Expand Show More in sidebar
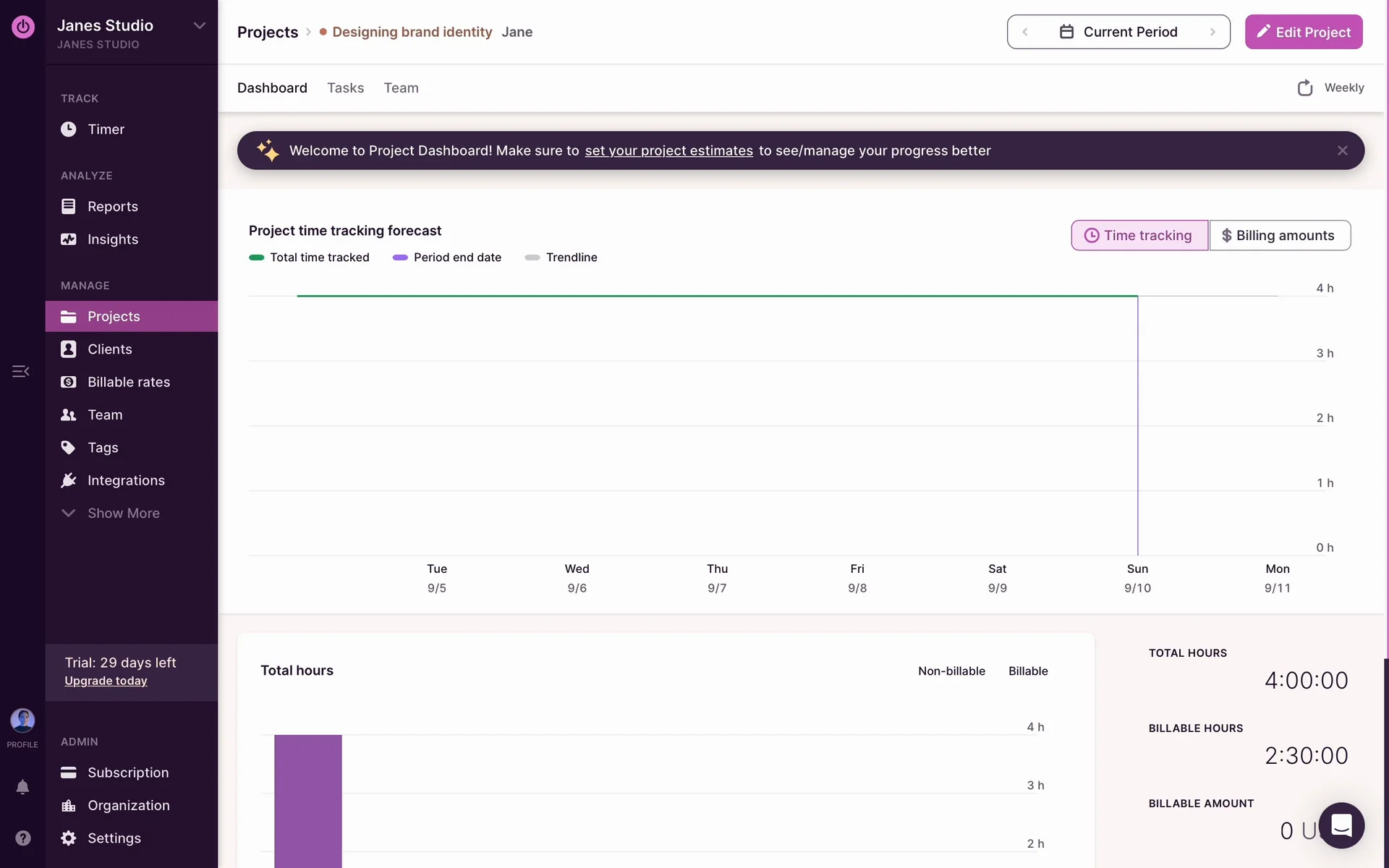The width and height of the screenshot is (1389, 868). coord(123,513)
